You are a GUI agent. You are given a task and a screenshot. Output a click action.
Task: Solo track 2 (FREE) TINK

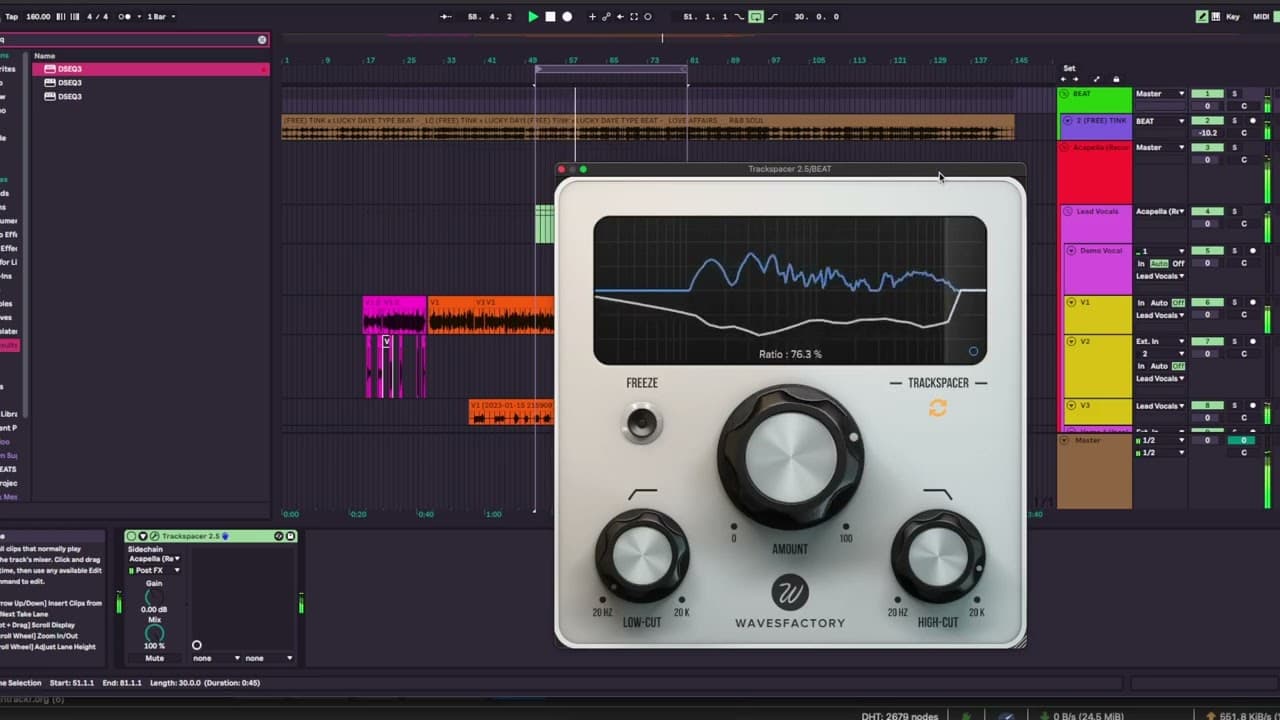[1234, 121]
